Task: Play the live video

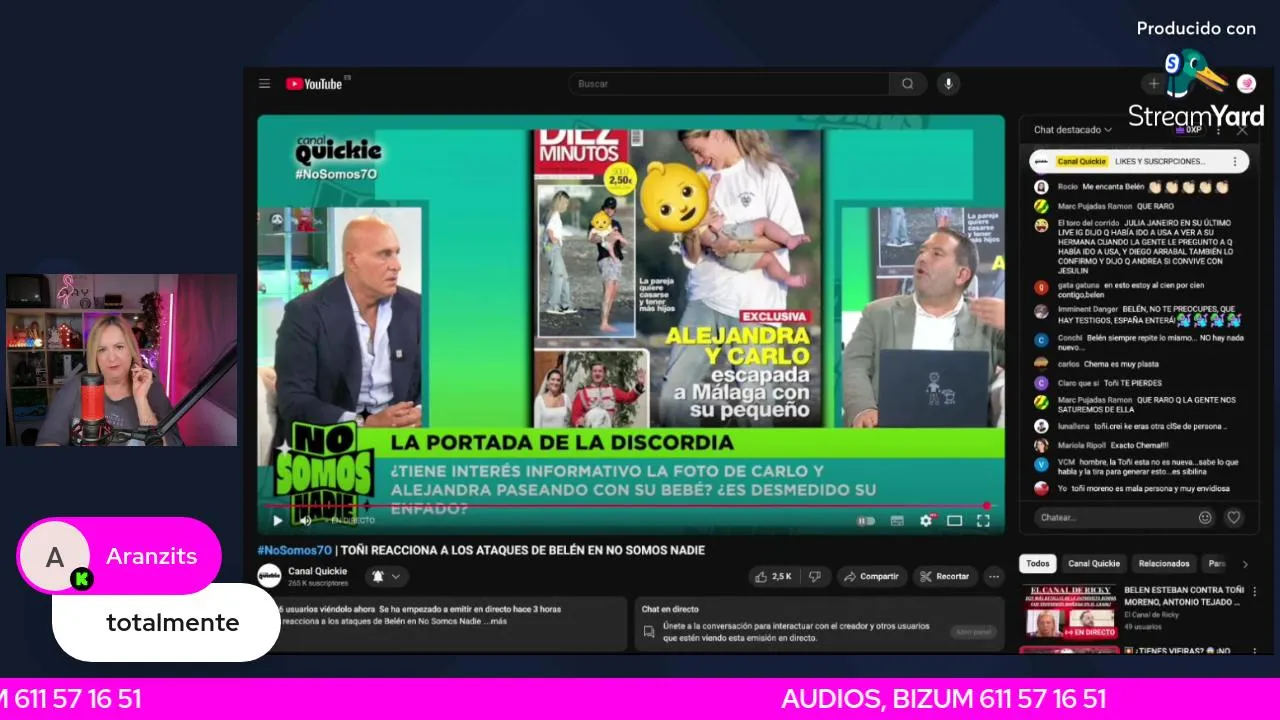Action: pos(278,520)
